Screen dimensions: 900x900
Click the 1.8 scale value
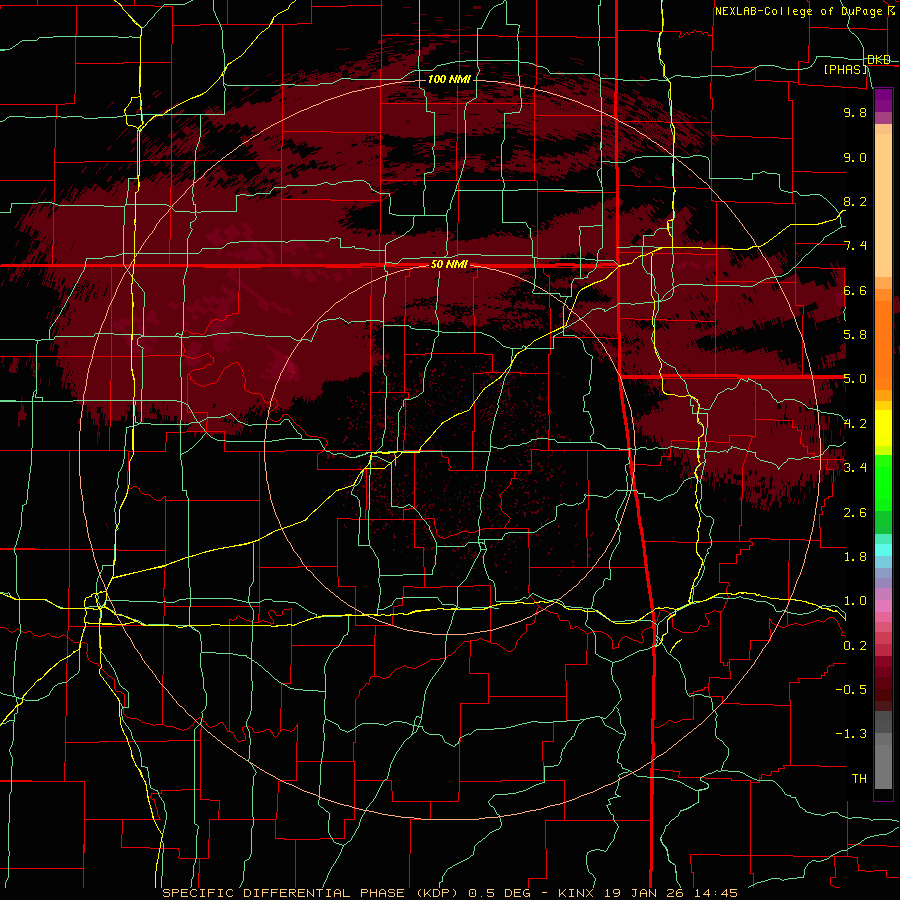(855, 557)
